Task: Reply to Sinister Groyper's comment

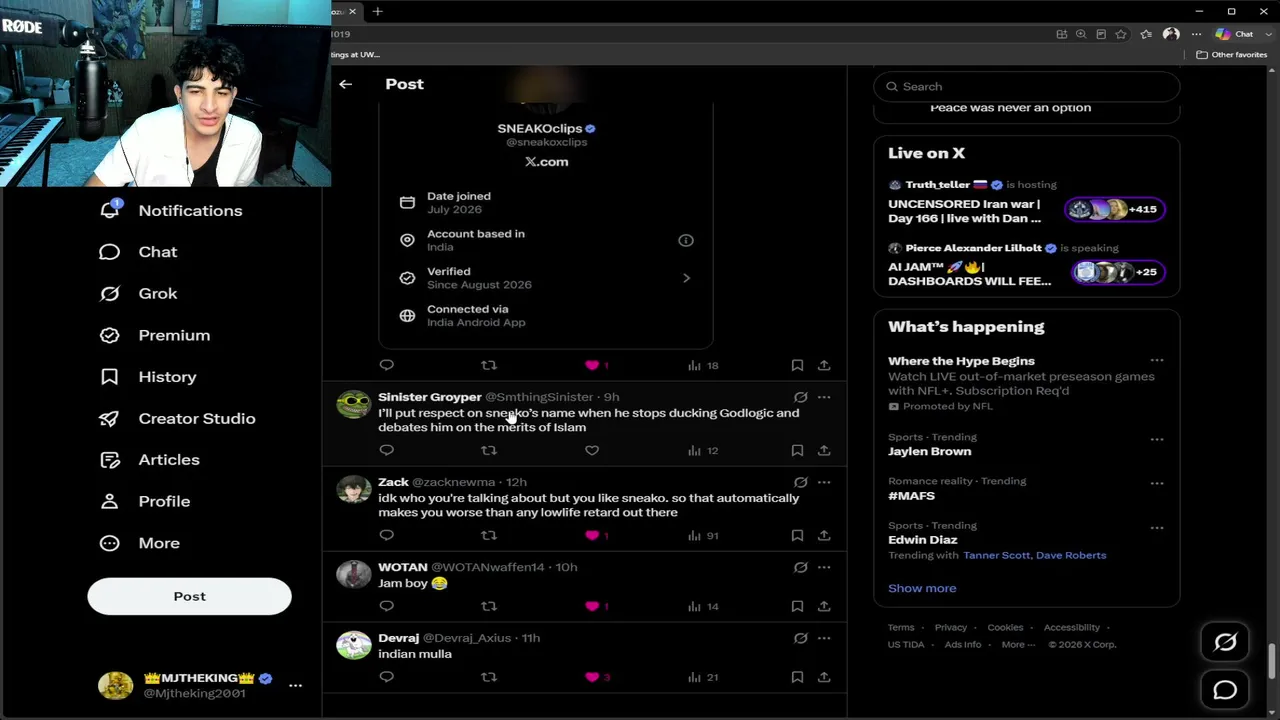Action: click(387, 450)
